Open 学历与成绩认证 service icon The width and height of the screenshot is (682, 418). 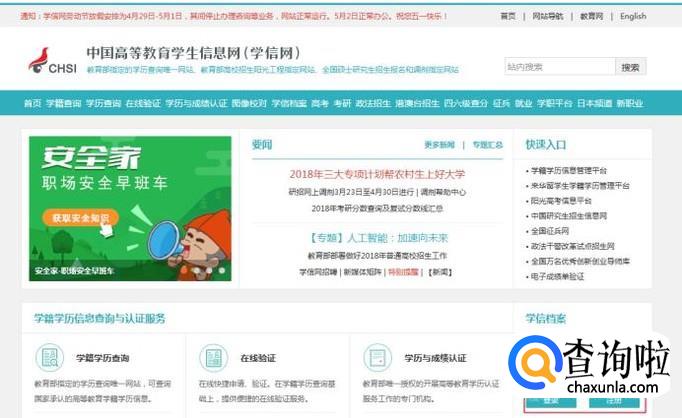coord(378,358)
